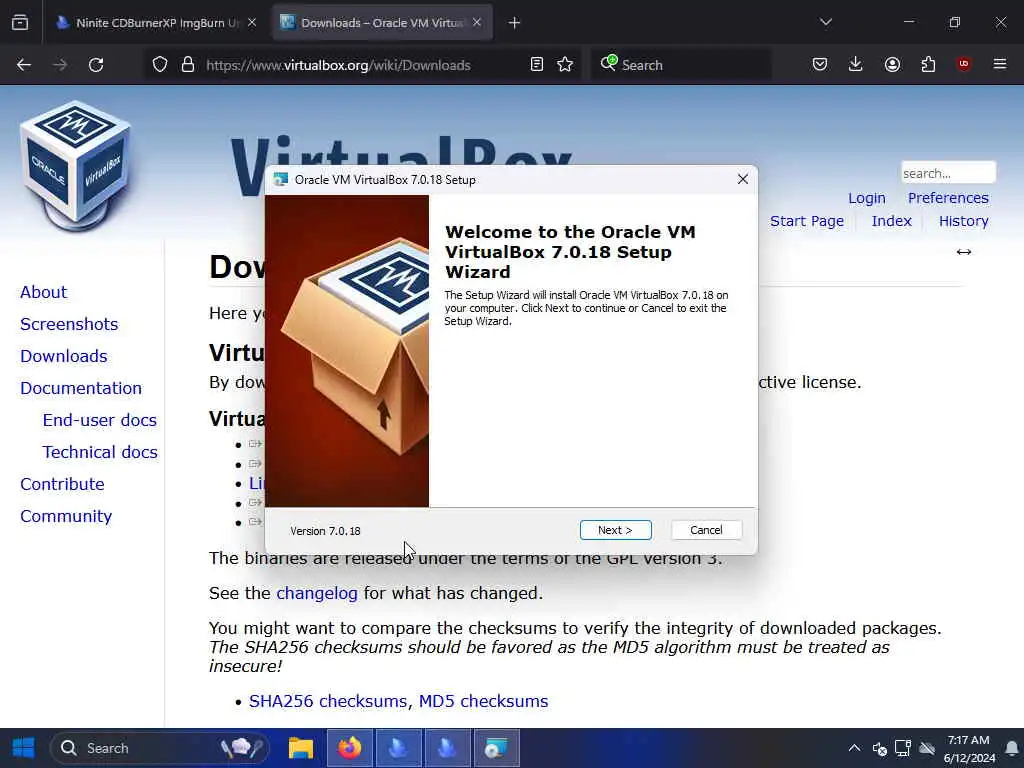Open the Documentation sidebar link
The image size is (1024, 768).
(x=80, y=388)
